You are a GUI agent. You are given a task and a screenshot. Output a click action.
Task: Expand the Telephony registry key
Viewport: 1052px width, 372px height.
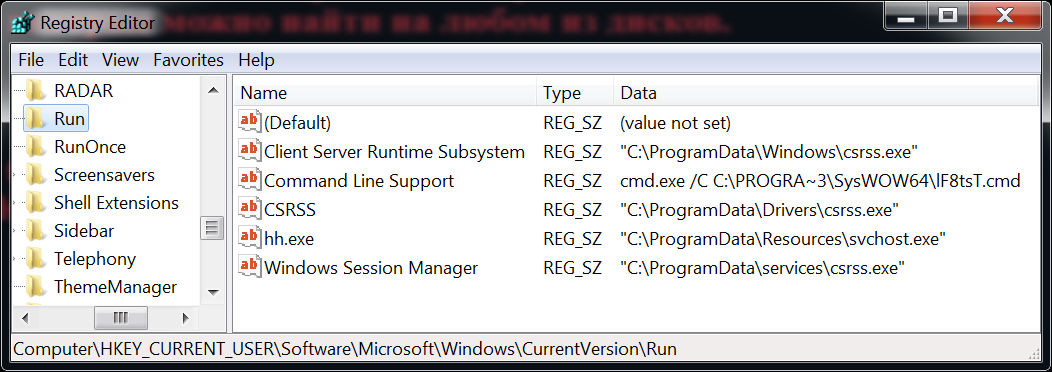tap(15, 259)
